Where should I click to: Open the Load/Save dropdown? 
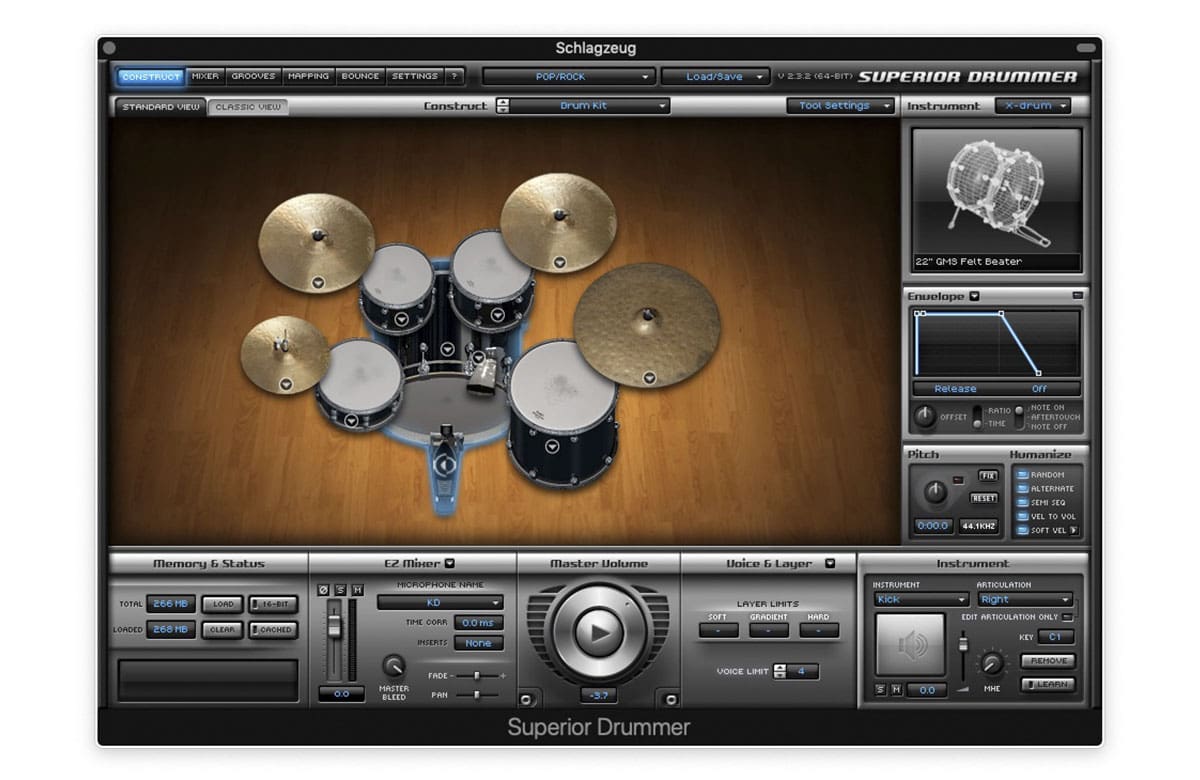point(715,76)
